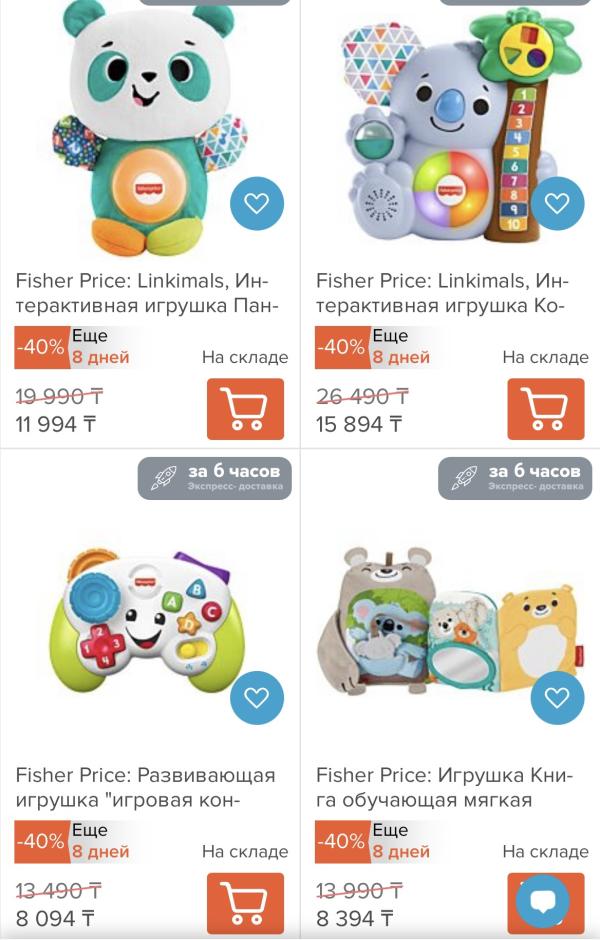Screen dimensions: 600x940
Task: Toggle wishlist heart on game controller toy
Action: pyautogui.click(x=257, y=698)
